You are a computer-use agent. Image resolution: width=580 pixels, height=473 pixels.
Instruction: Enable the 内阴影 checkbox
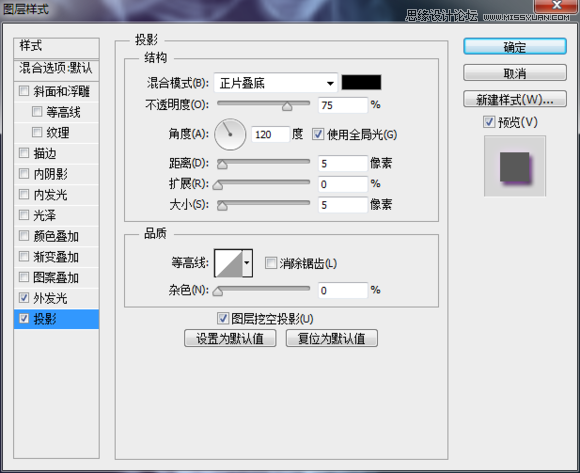click(24, 173)
